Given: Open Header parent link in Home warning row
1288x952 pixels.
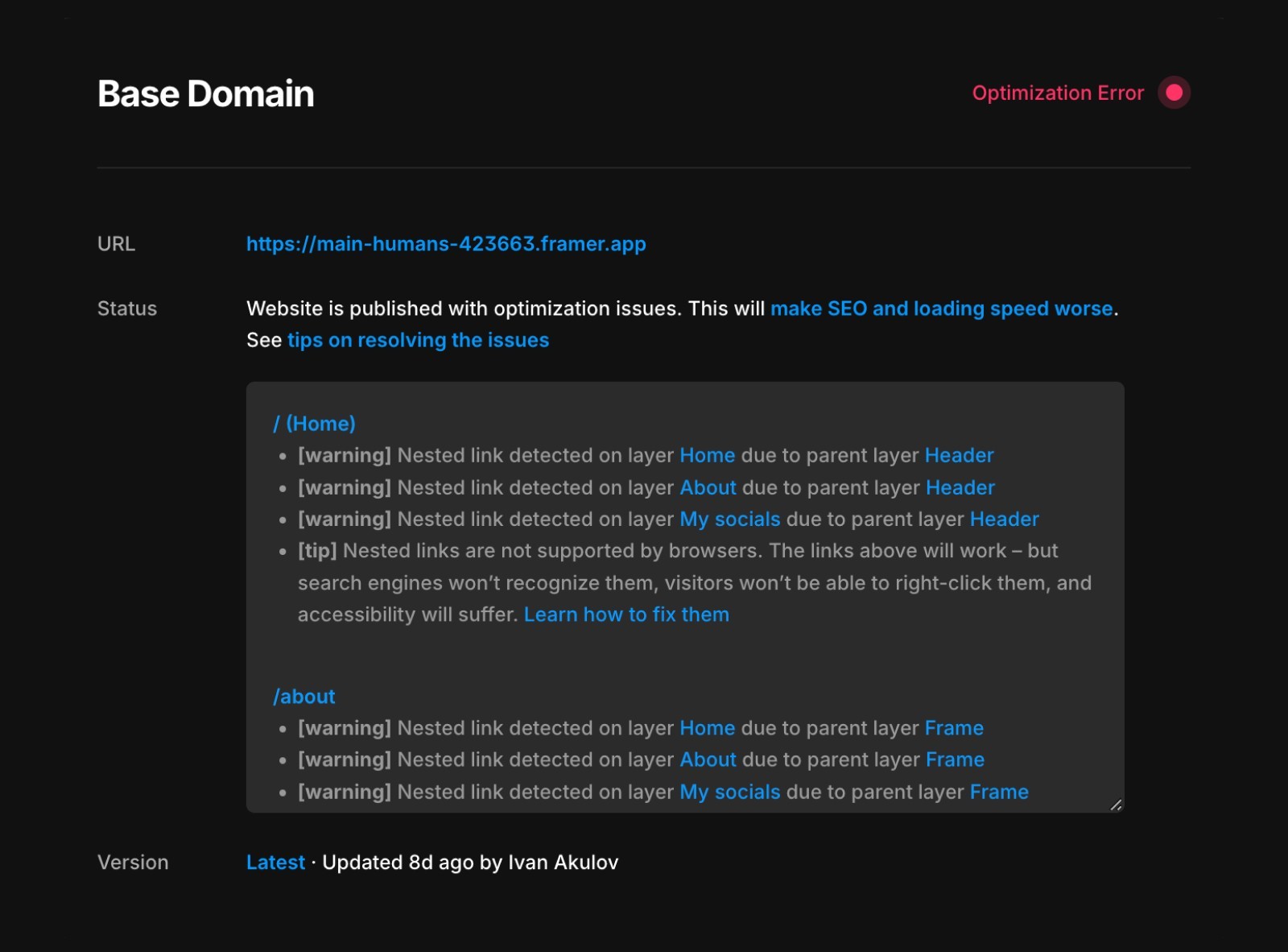Looking at the screenshot, I should (960, 455).
